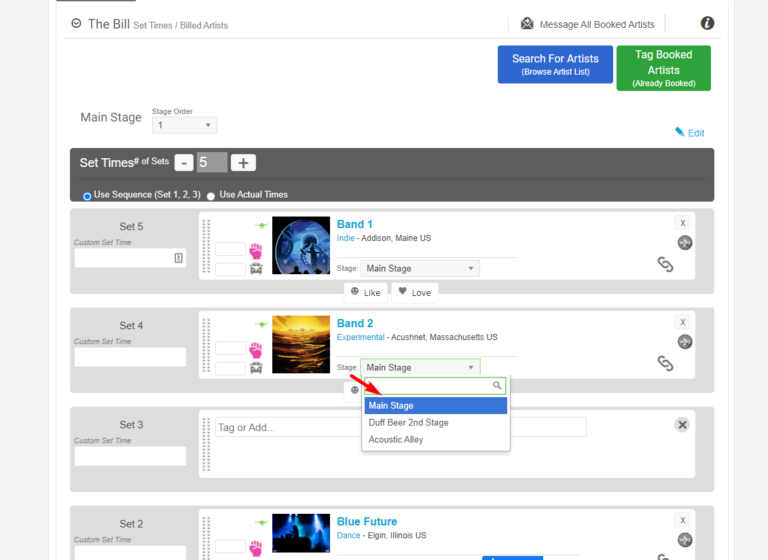Remove Band 1 with X button
The width and height of the screenshot is (768, 560).
click(x=682, y=223)
